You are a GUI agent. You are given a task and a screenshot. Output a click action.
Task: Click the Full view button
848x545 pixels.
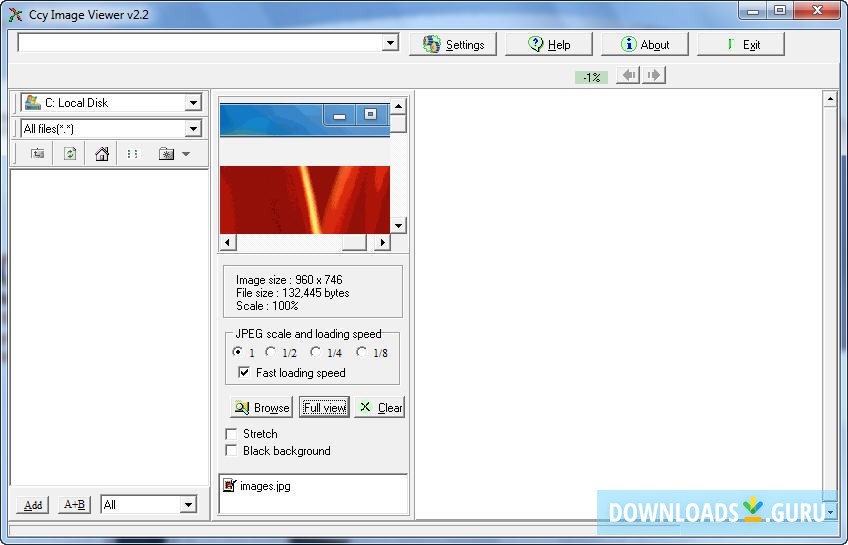[x=324, y=408]
